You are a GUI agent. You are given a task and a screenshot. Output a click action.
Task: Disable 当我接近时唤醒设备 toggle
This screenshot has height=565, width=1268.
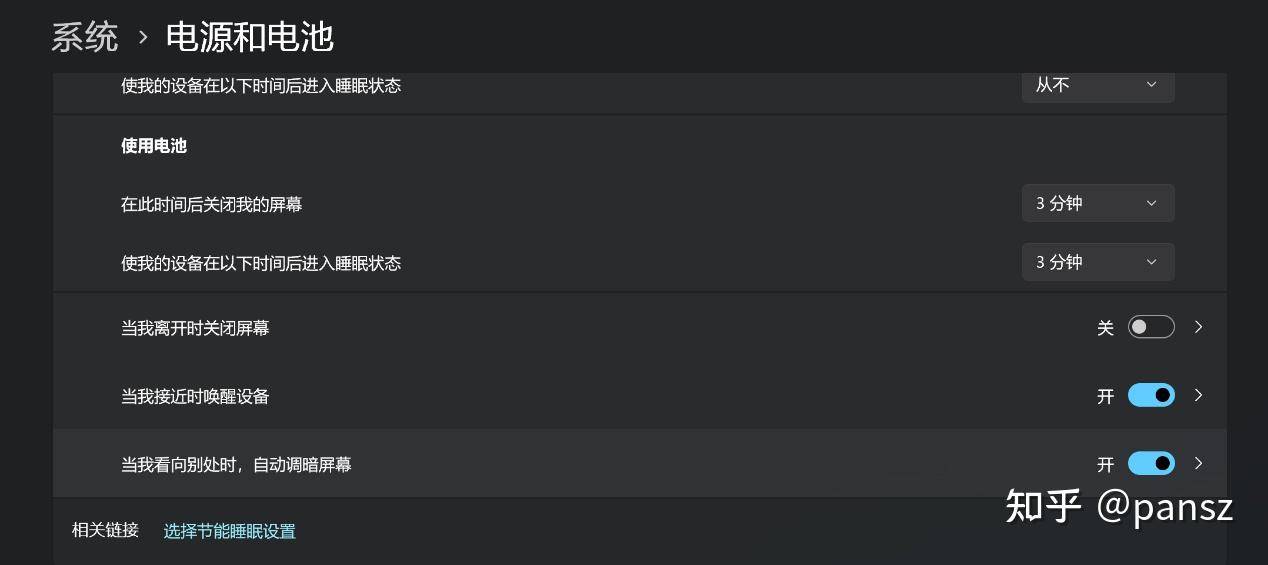(x=1151, y=395)
